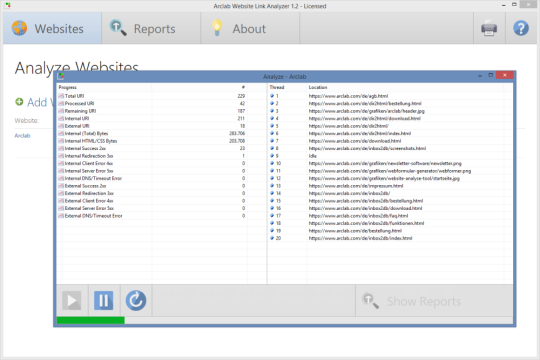Open Show Reports button
540x360 pixels.
point(434,300)
